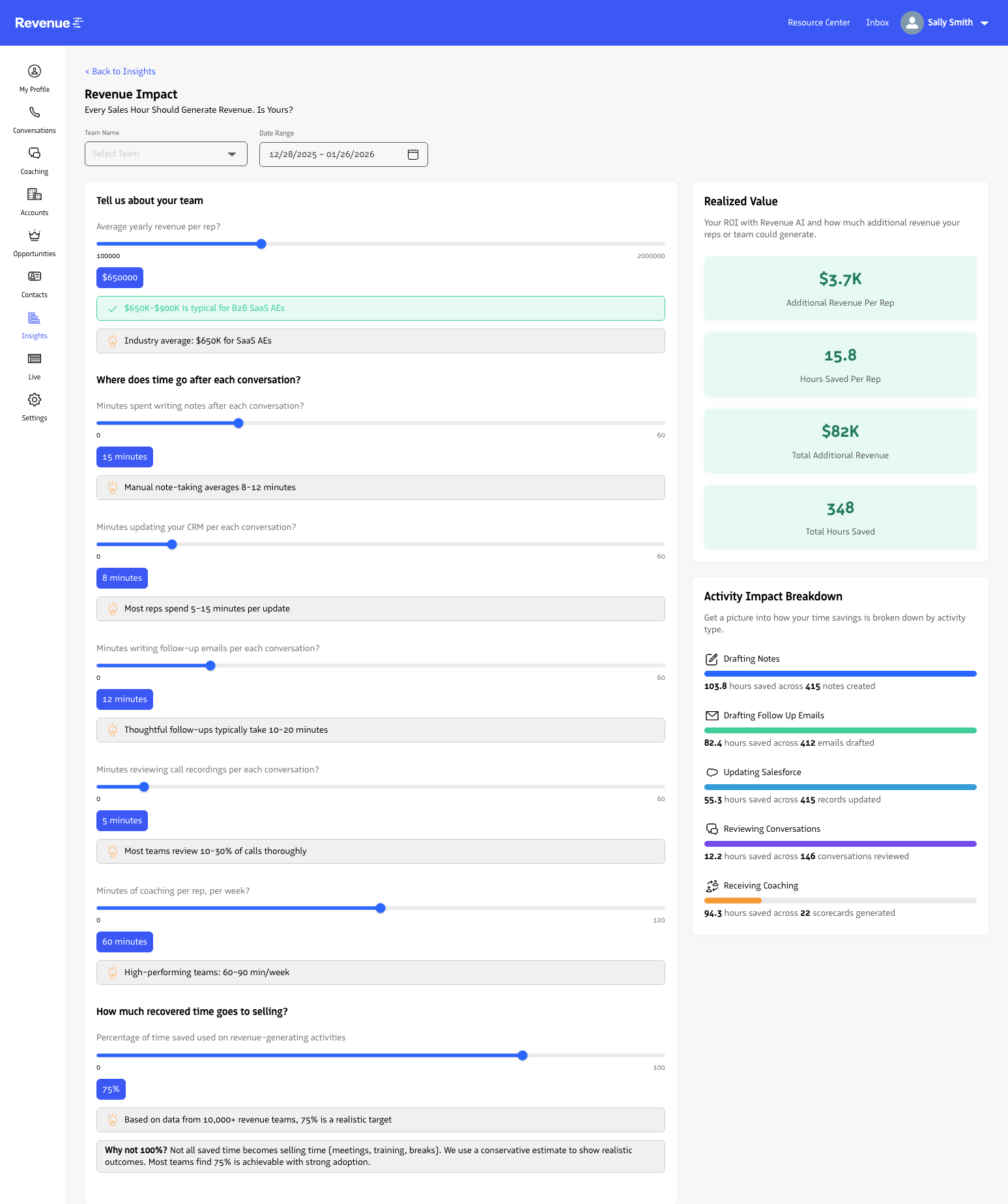
Task: Open Resource Center
Action: pyautogui.click(x=819, y=23)
